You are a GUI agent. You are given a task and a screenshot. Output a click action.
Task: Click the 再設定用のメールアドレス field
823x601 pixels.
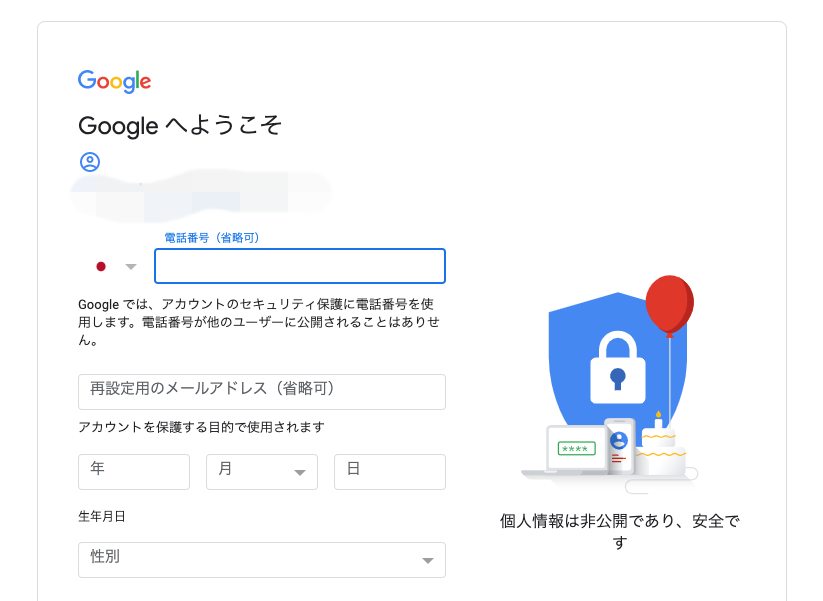(261, 391)
